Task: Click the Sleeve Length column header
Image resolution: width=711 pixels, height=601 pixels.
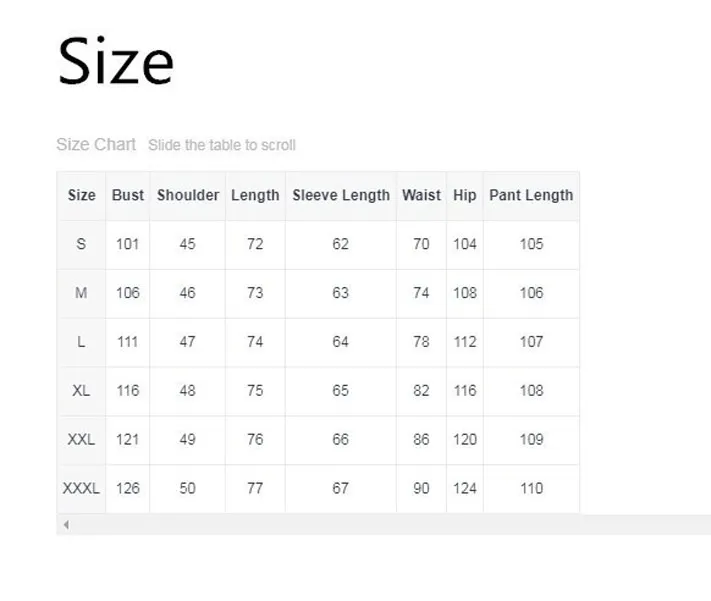Action: click(x=341, y=195)
